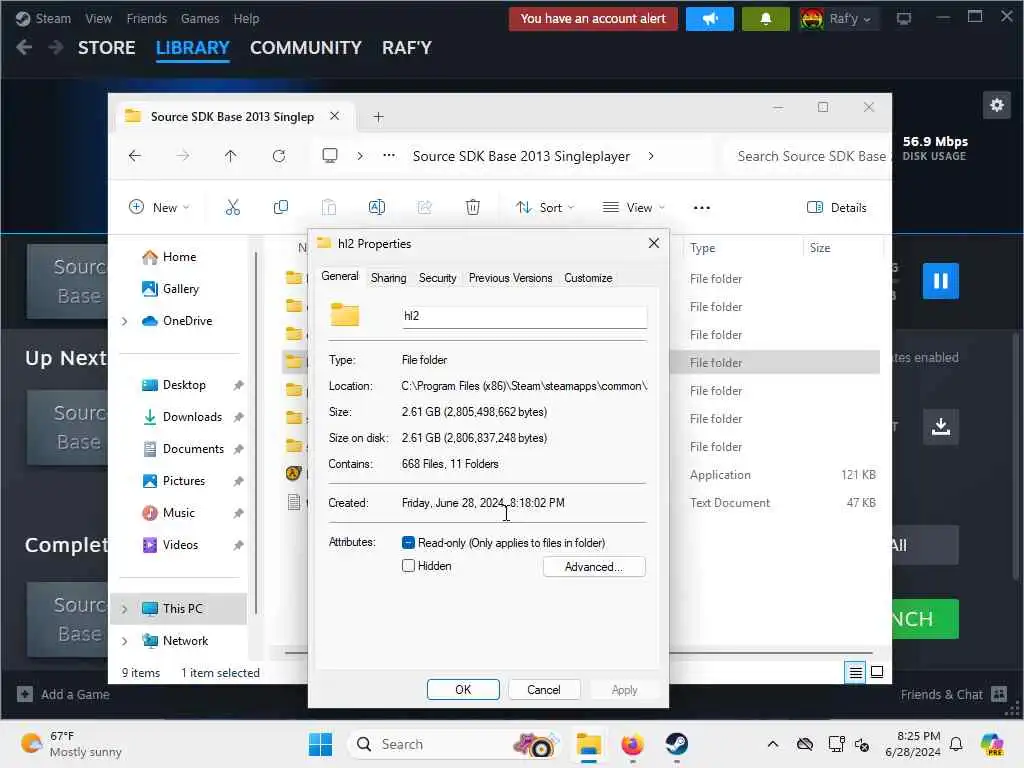Switch Explorer to details list view icon
The width and height of the screenshot is (1024, 768).
click(856, 672)
